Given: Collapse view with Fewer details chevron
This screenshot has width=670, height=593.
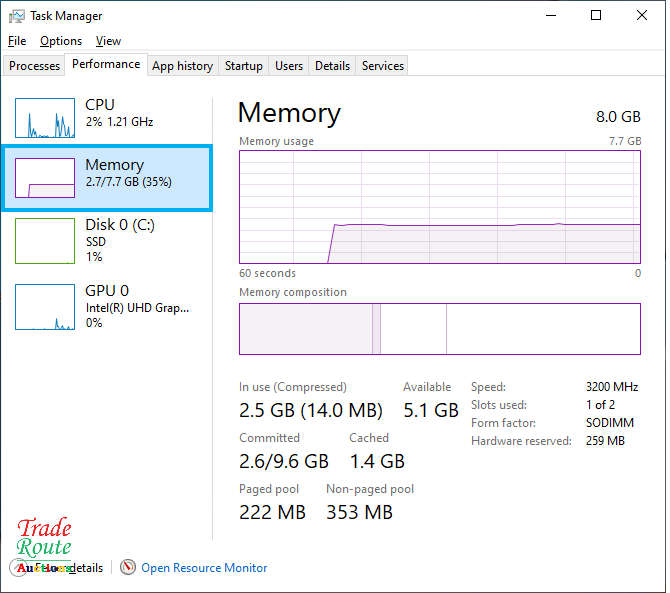Looking at the screenshot, I should coord(18,567).
